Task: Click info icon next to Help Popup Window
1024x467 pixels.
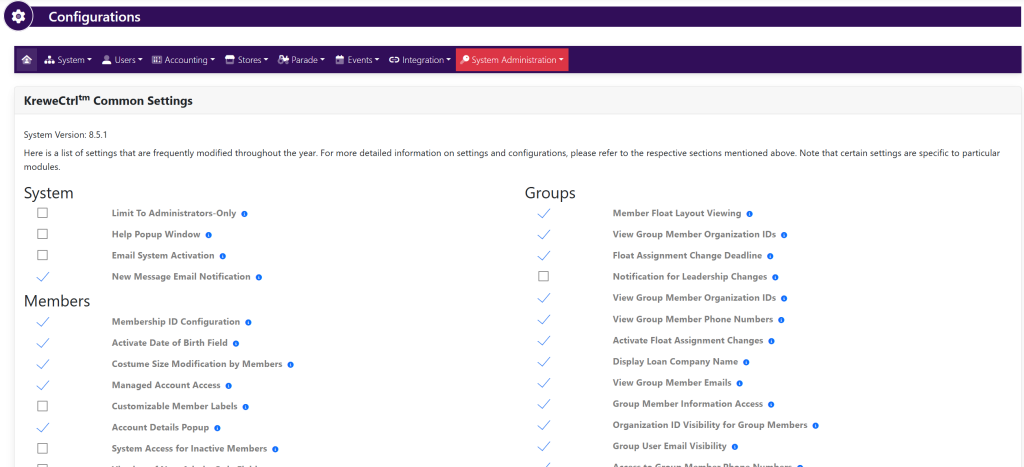Action: [x=209, y=235]
